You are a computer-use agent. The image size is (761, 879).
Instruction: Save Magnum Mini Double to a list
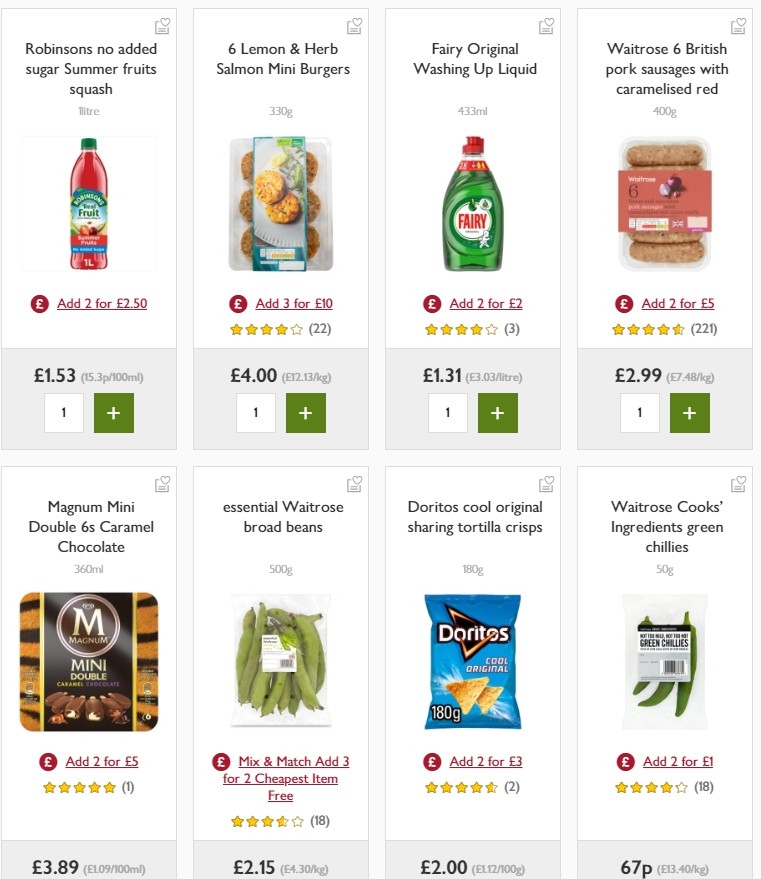[161, 483]
